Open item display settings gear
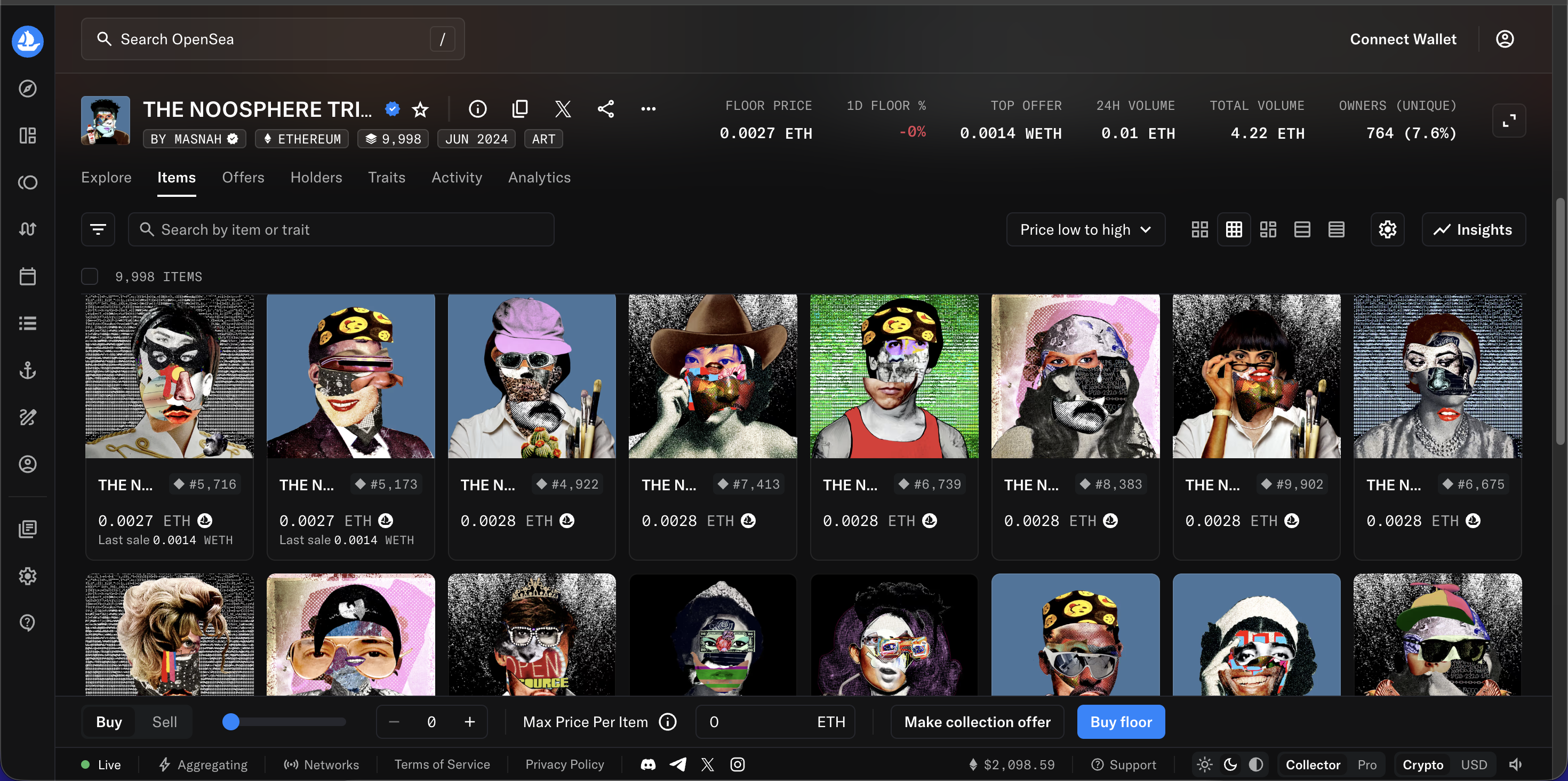 (x=1387, y=229)
